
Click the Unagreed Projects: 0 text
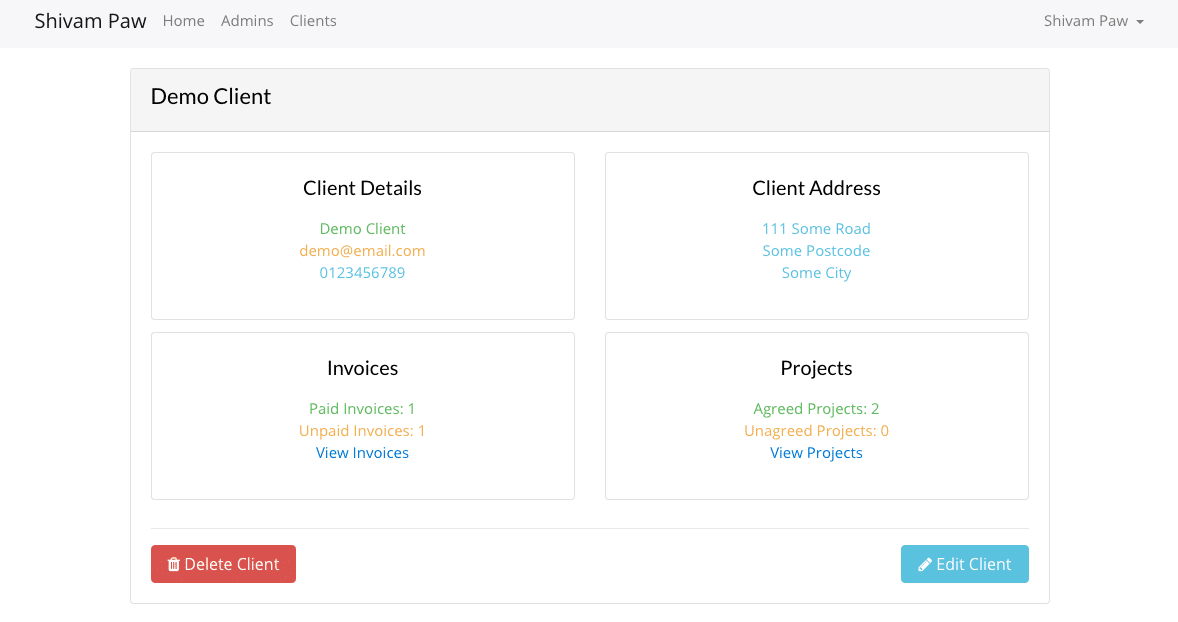coord(816,431)
